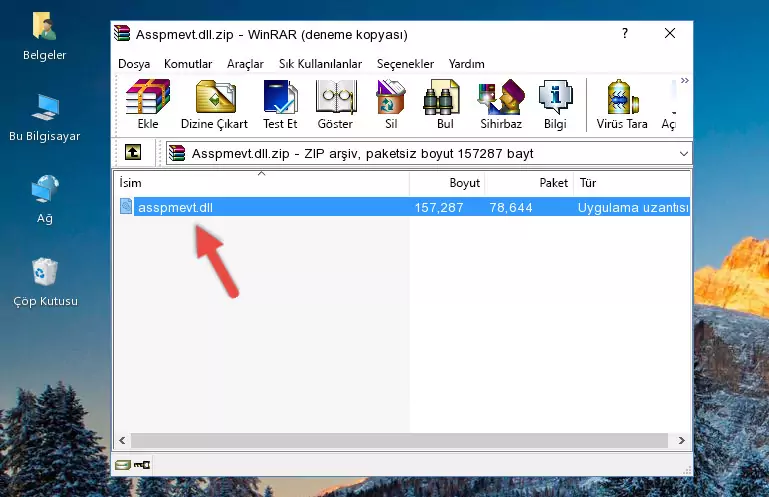
Task: Click the archive path address field
Action: coord(429,154)
